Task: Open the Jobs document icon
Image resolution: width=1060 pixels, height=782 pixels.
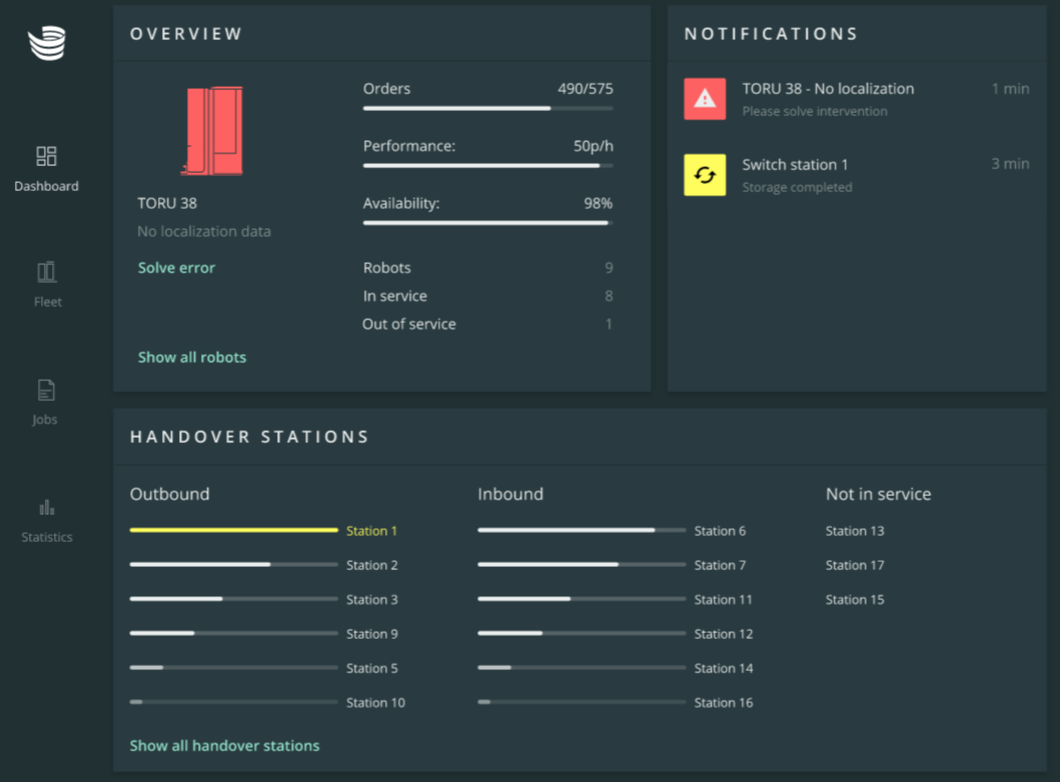Action: [46, 390]
